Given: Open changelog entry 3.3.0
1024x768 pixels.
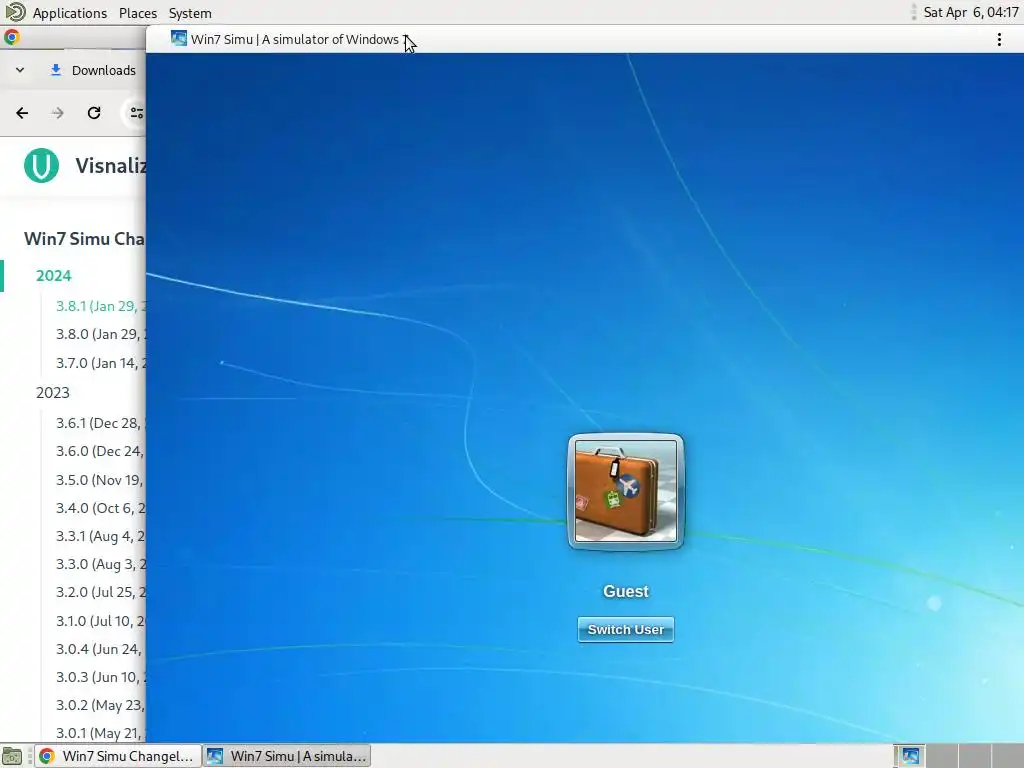Looking at the screenshot, I should [x=101, y=564].
